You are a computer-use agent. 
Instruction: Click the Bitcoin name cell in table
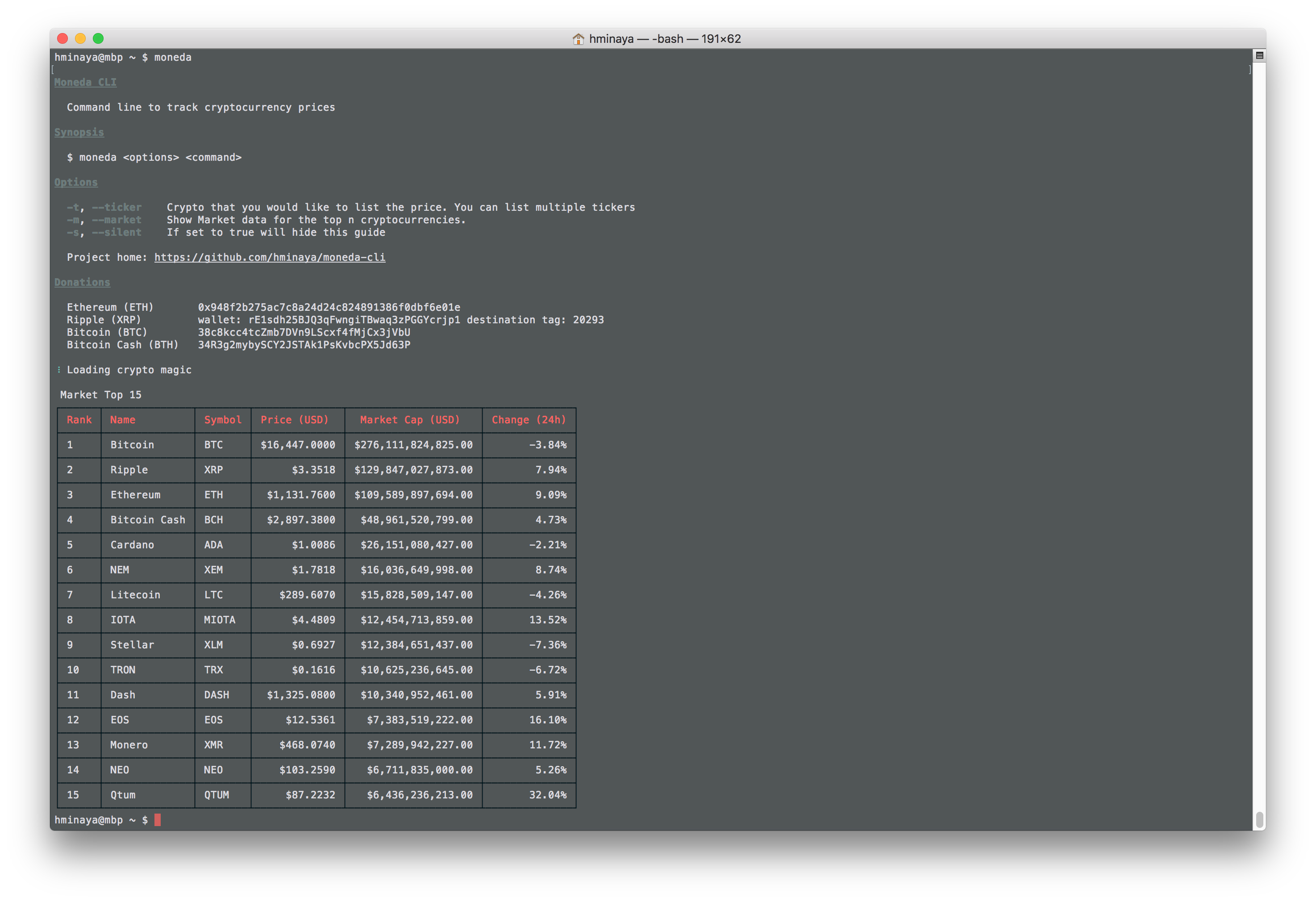pyautogui.click(x=132, y=445)
